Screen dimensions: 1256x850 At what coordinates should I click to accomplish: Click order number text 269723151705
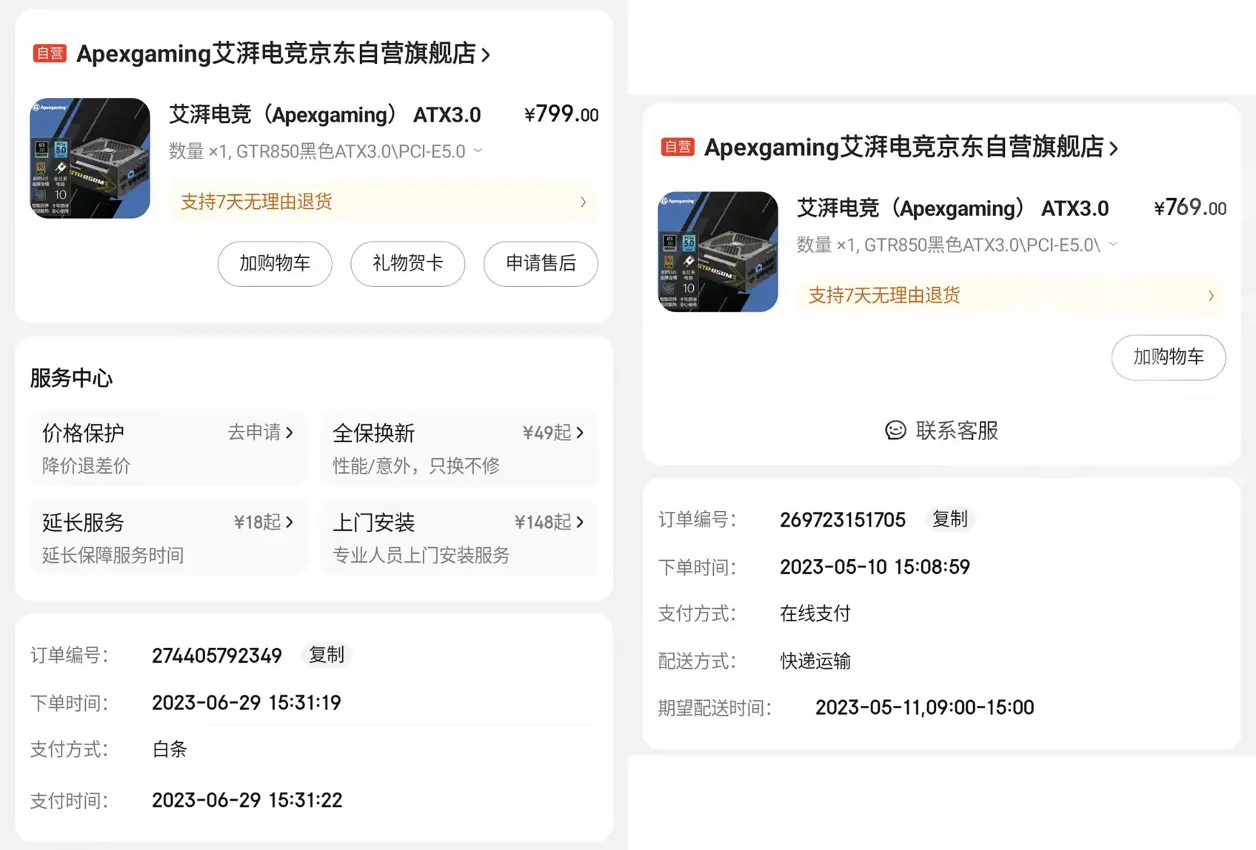tap(843, 520)
